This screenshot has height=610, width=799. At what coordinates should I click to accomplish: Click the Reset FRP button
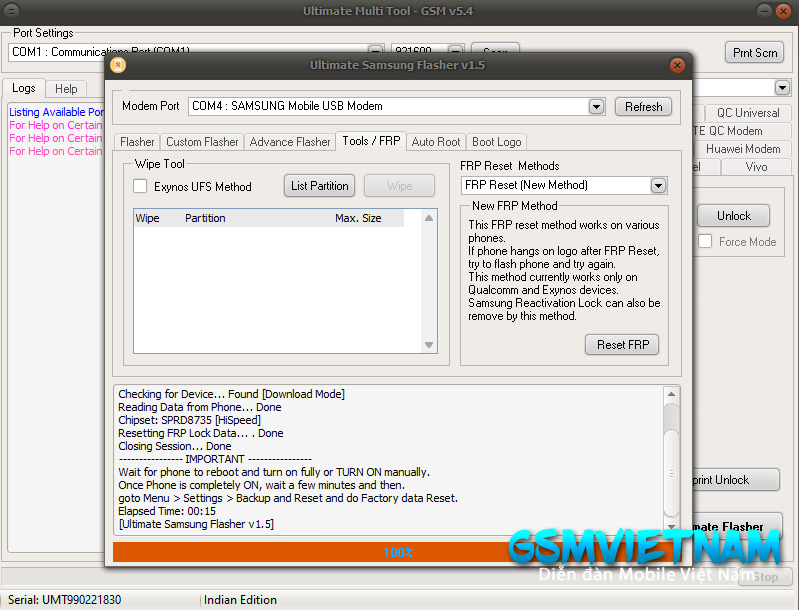622,345
